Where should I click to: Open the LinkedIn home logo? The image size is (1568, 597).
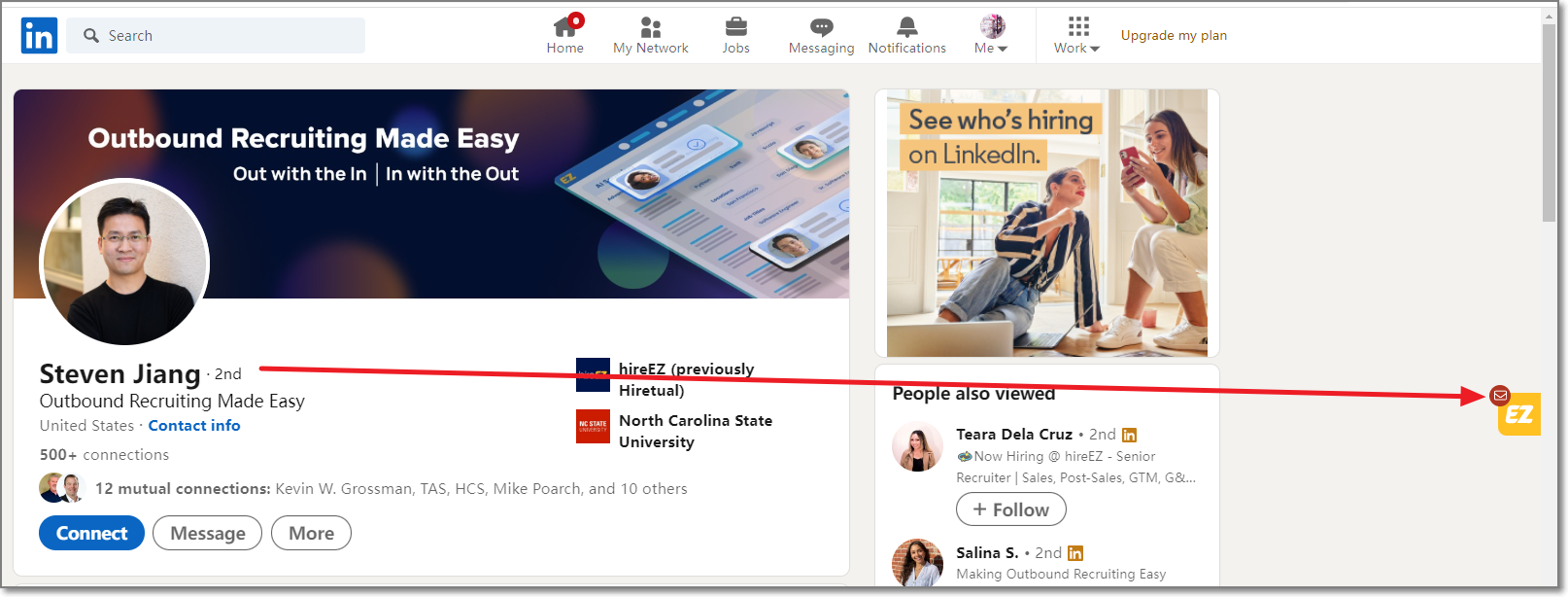click(39, 36)
